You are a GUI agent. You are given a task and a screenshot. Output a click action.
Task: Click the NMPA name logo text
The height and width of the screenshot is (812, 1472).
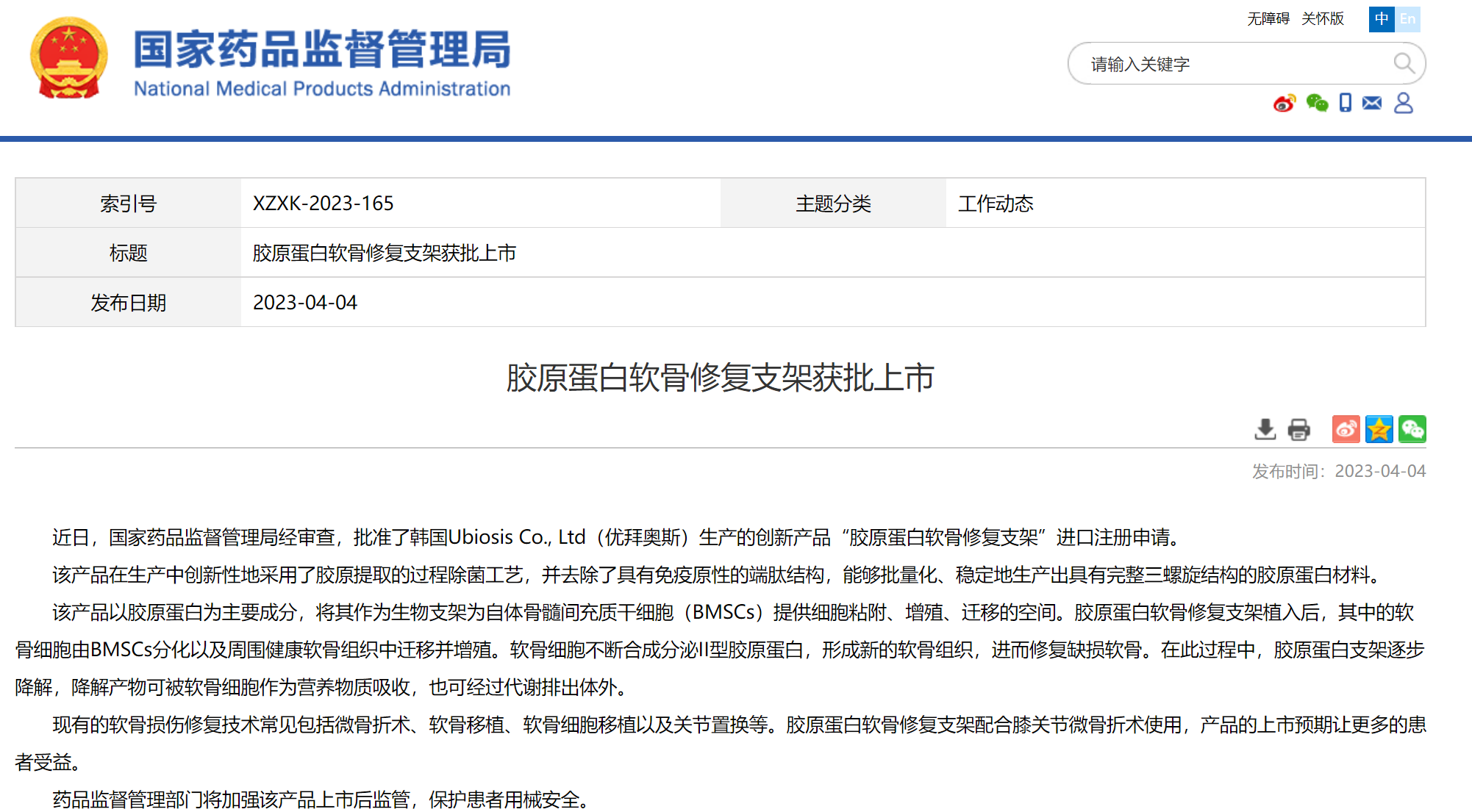(322, 62)
